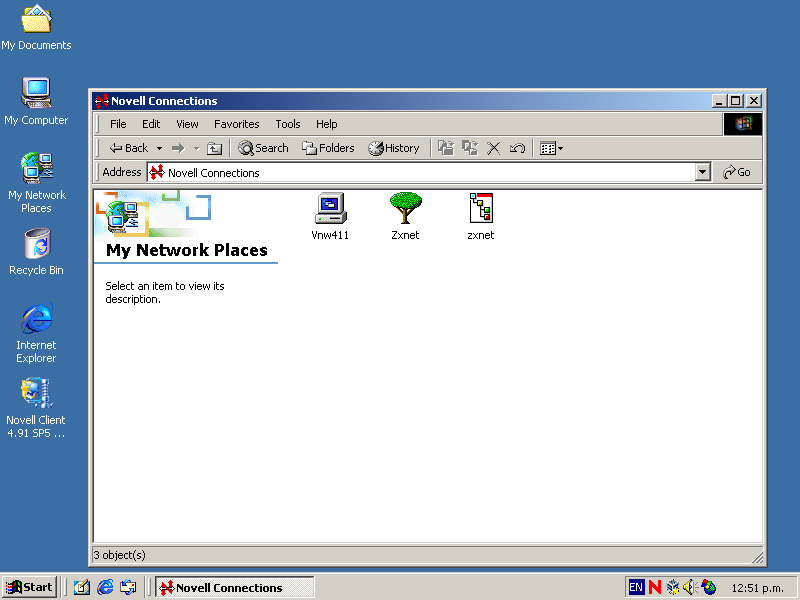Click the Undo toolbar icon
Viewport: 800px width, 600px height.
click(x=517, y=148)
